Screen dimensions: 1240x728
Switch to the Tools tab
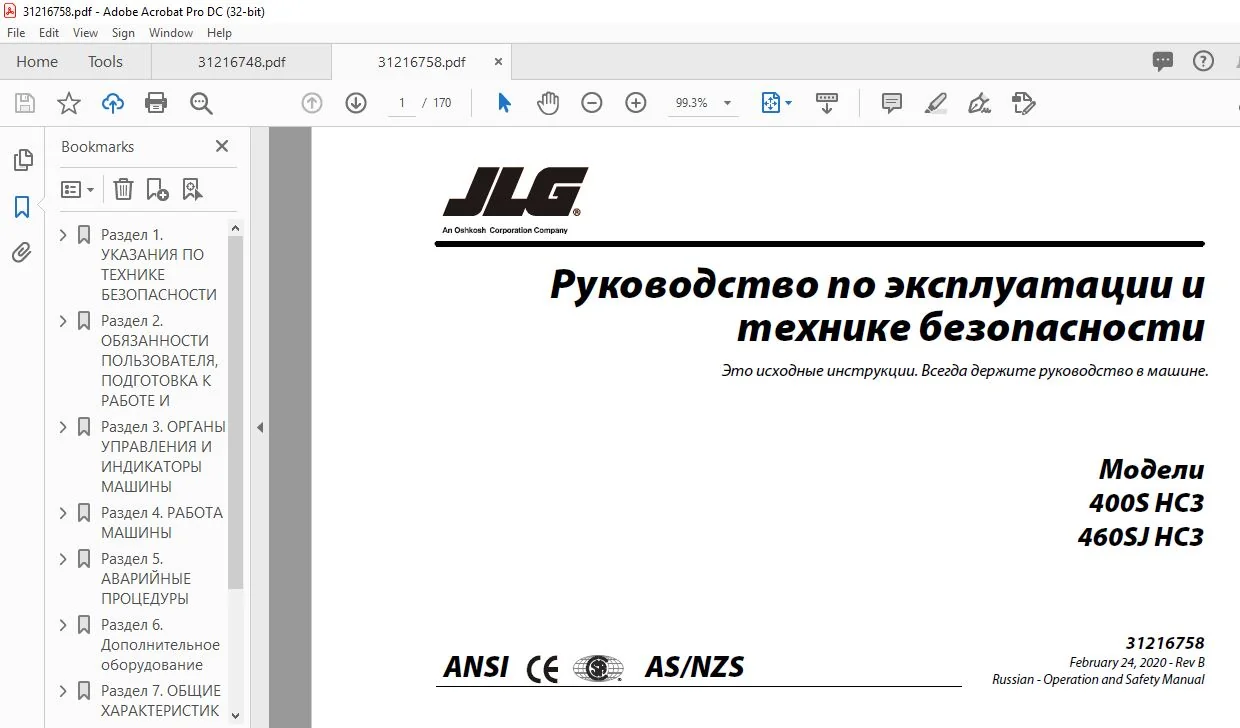[105, 61]
